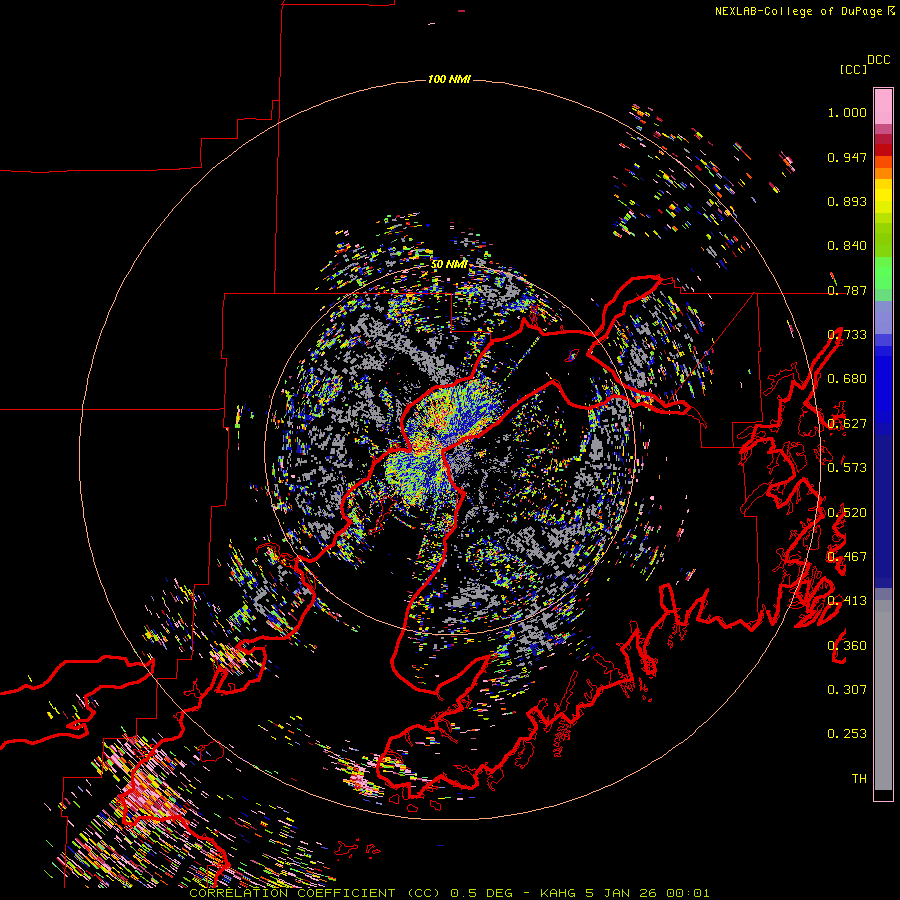The image size is (900, 900).
Task: Select the 0.520 color scale value
Action: [x=847, y=513]
